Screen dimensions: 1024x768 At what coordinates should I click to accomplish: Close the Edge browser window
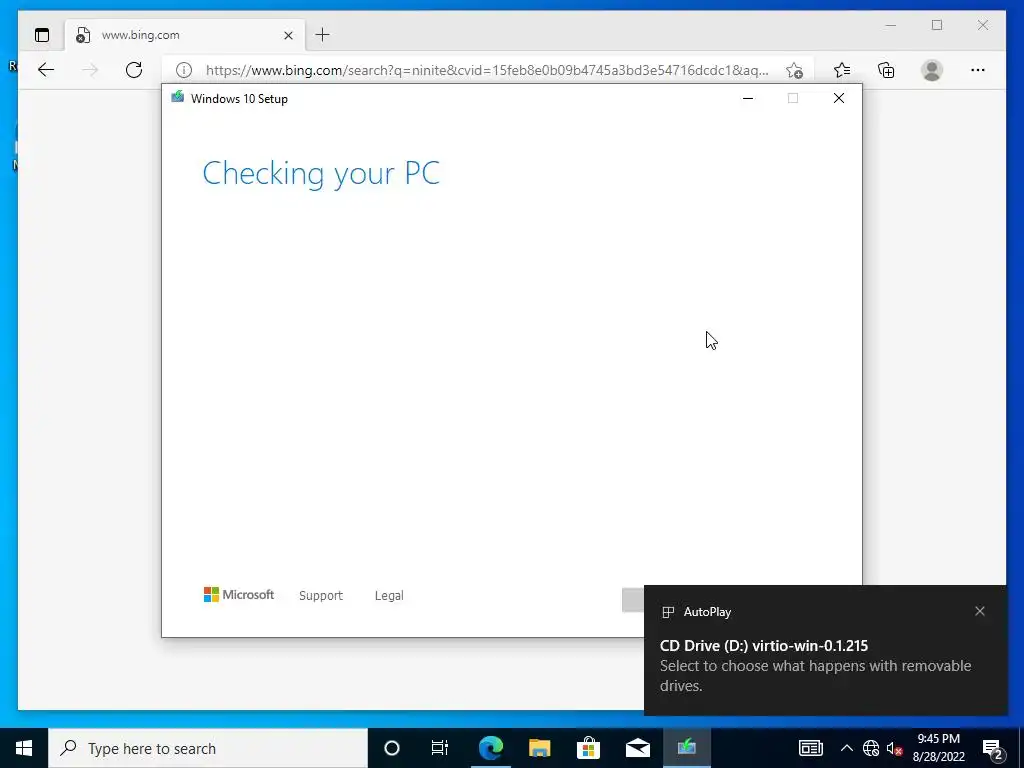pyautogui.click(x=983, y=25)
